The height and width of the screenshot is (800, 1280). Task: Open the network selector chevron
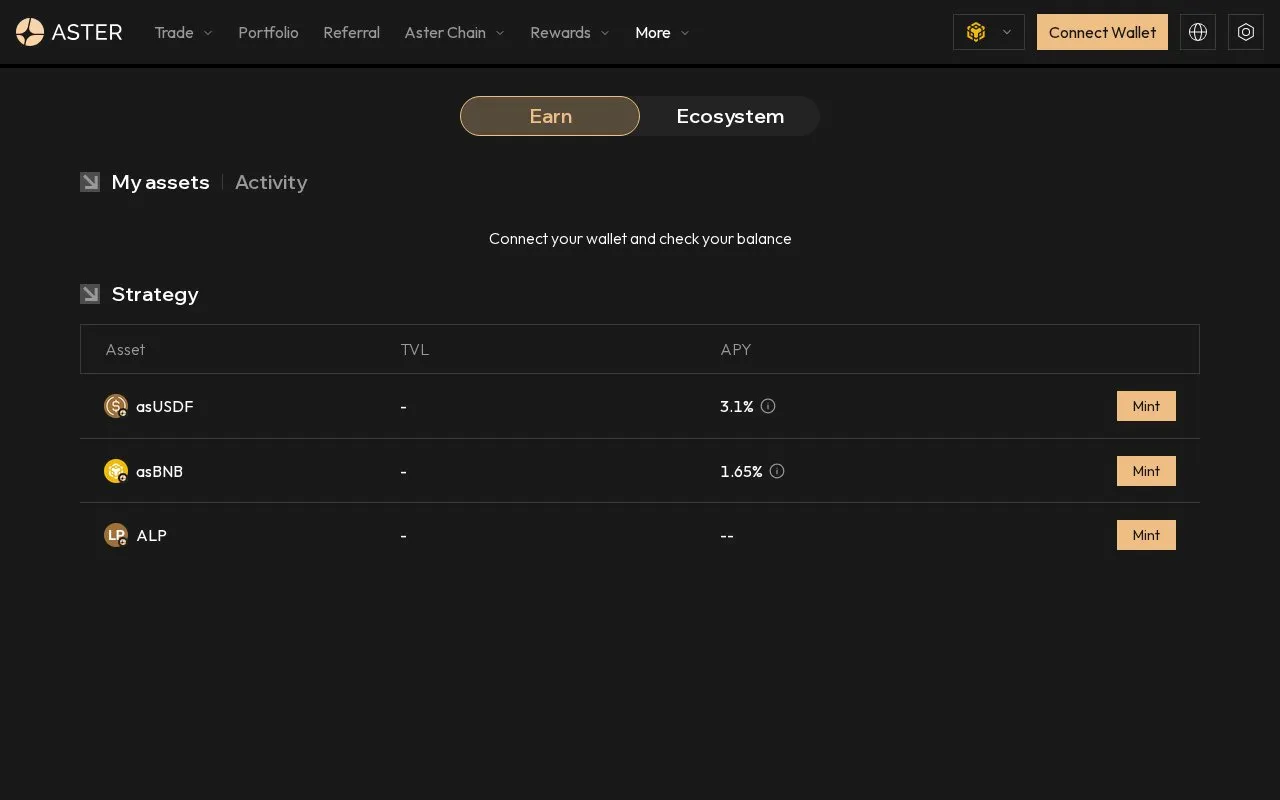click(x=1007, y=32)
